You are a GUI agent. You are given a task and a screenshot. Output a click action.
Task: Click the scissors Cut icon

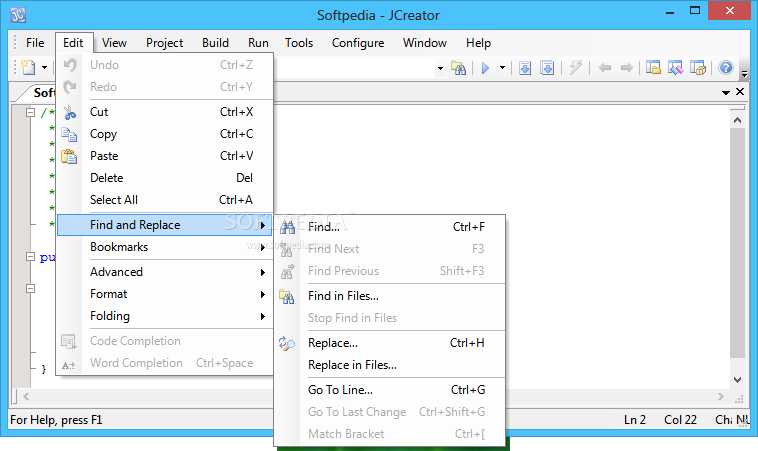(x=70, y=112)
